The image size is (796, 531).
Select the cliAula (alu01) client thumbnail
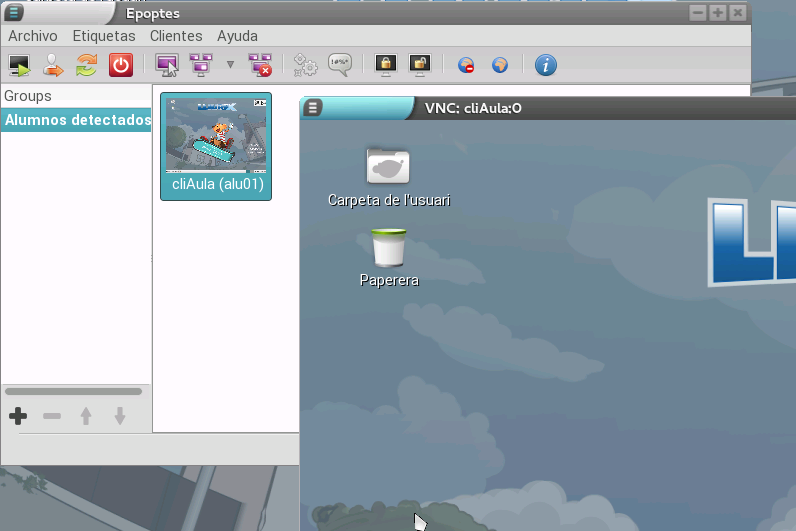coord(216,146)
